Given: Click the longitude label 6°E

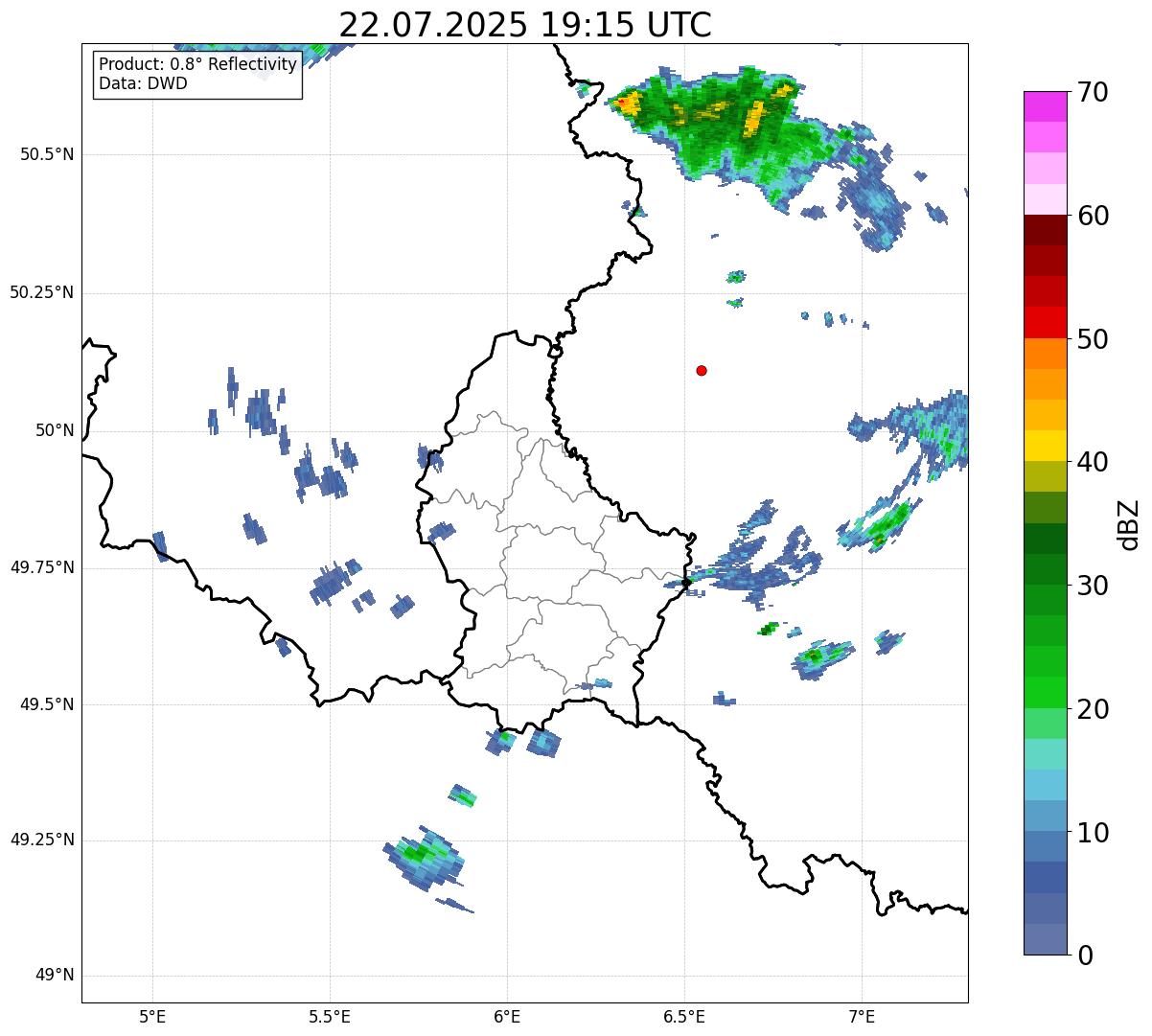Looking at the screenshot, I should [507, 1016].
